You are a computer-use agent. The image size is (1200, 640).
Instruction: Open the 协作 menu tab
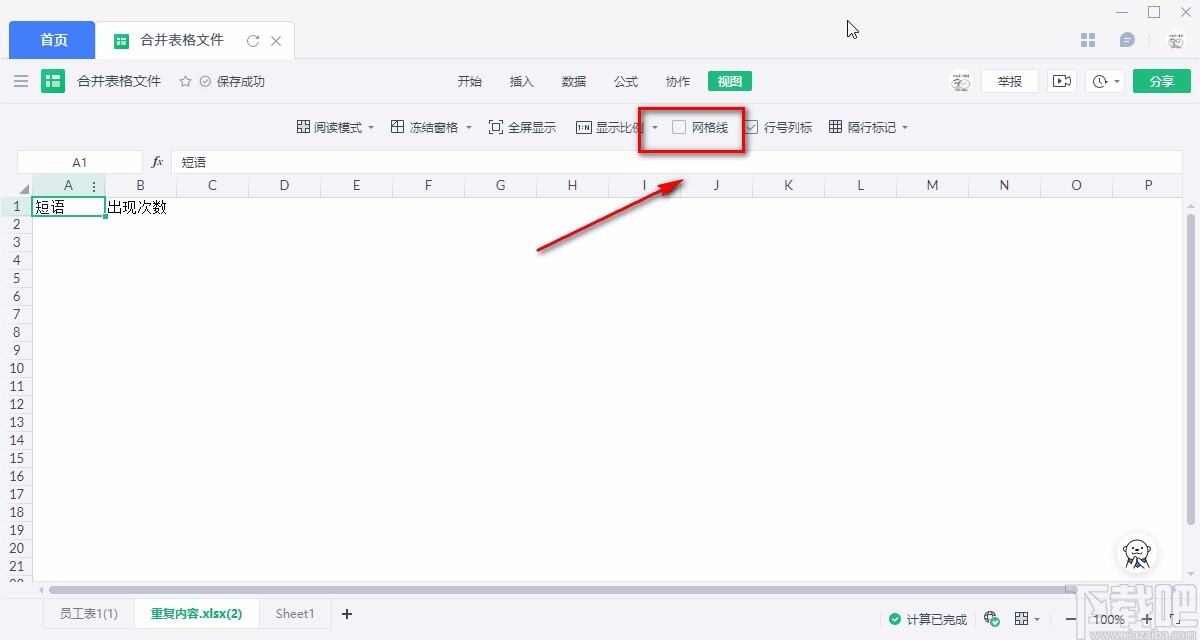[678, 81]
